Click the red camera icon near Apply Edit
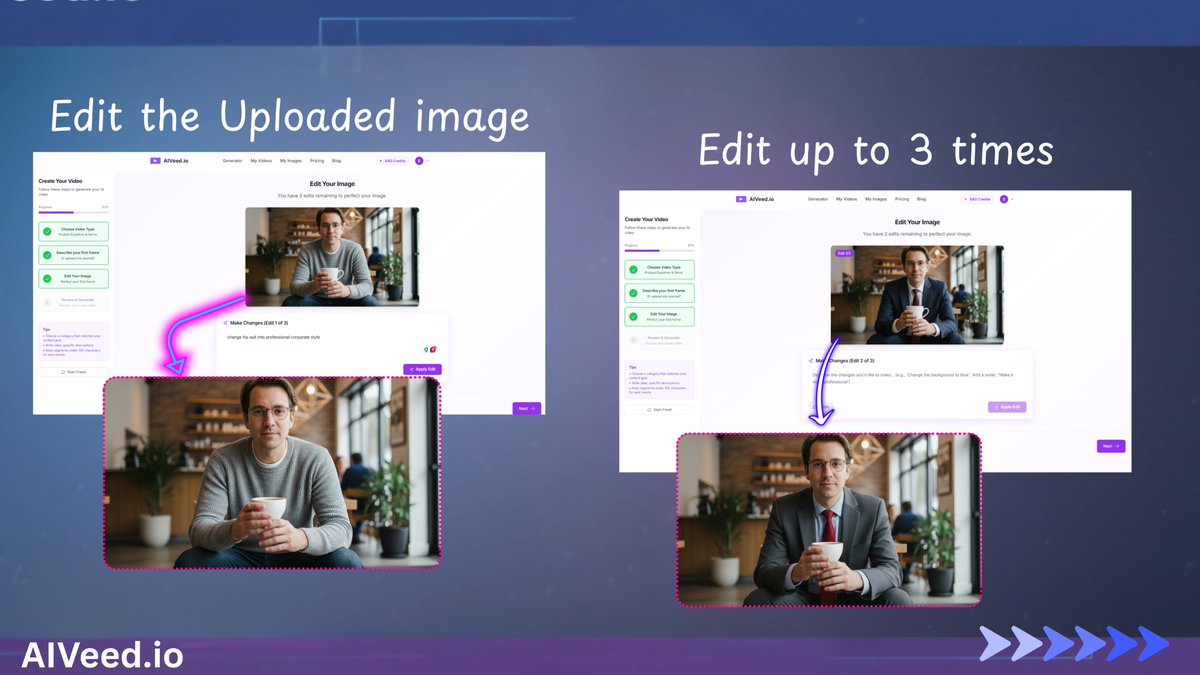Image resolution: width=1200 pixels, height=675 pixels. 433,349
